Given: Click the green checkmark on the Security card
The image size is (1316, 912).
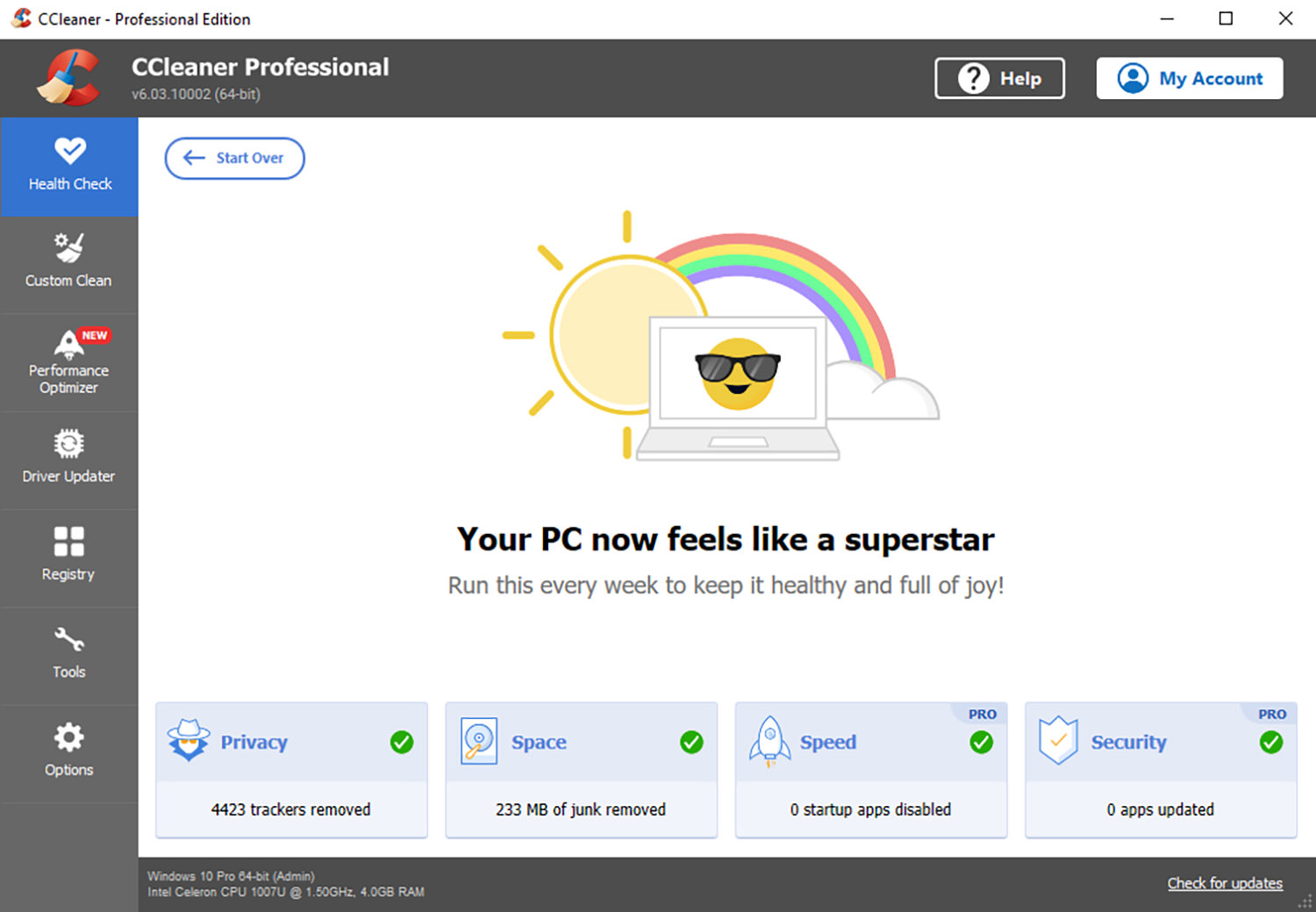Looking at the screenshot, I should click(x=1271, y=742).
